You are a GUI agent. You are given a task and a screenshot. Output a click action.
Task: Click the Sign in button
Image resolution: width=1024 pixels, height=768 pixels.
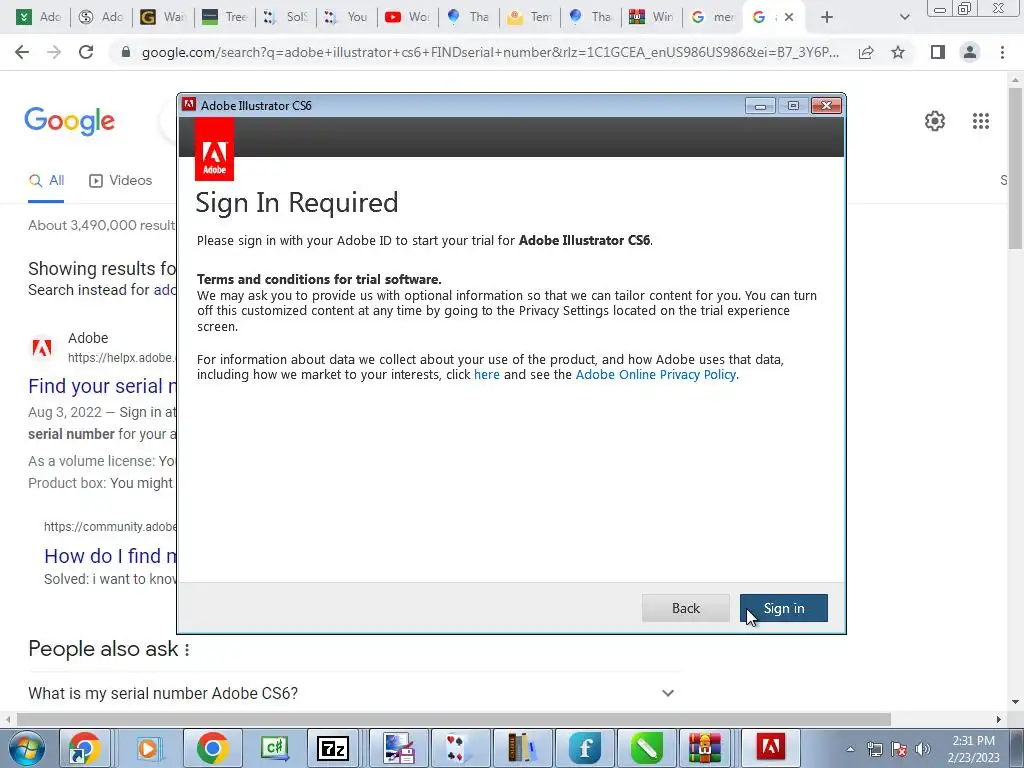click(x=783, y=608)
